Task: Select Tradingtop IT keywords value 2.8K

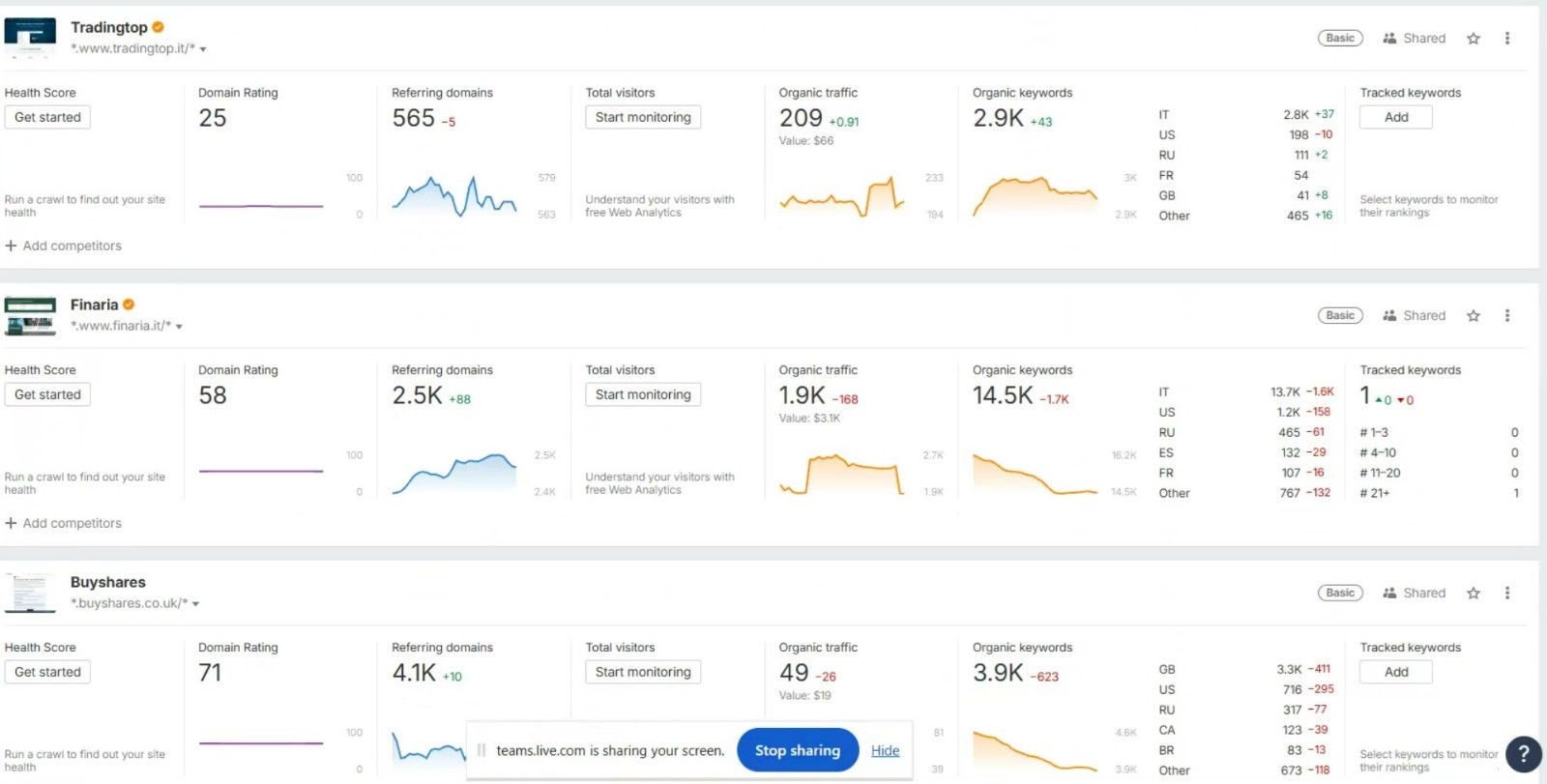Action: pyautogui.click(x=1296, y=115)
